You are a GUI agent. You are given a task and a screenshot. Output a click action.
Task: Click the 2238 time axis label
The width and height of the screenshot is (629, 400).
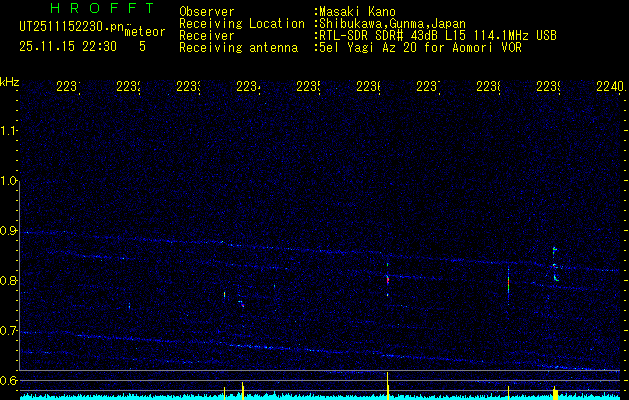(x=488, y=86)
